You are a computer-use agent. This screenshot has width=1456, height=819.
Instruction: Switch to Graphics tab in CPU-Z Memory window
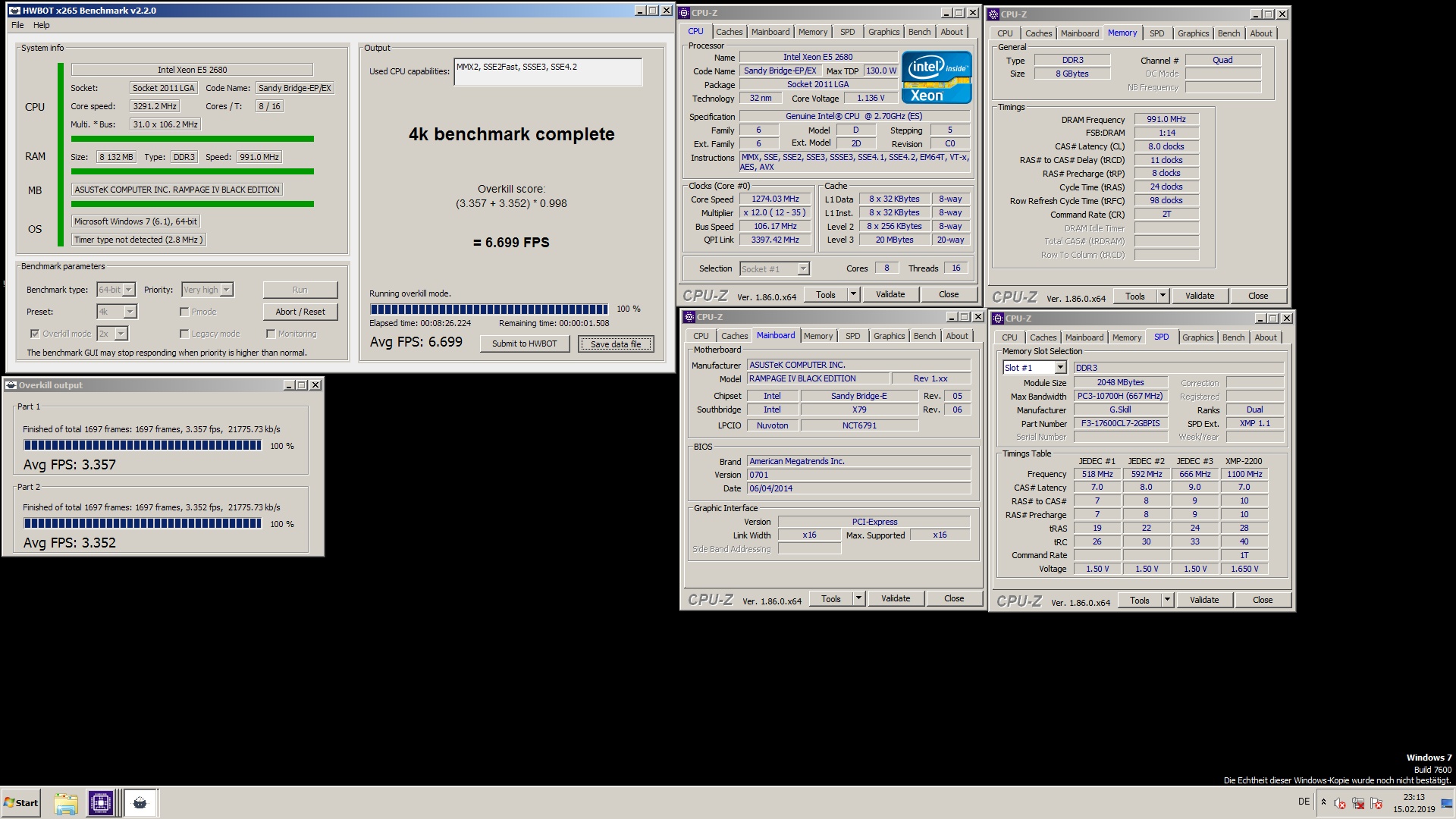[1193, 33]
